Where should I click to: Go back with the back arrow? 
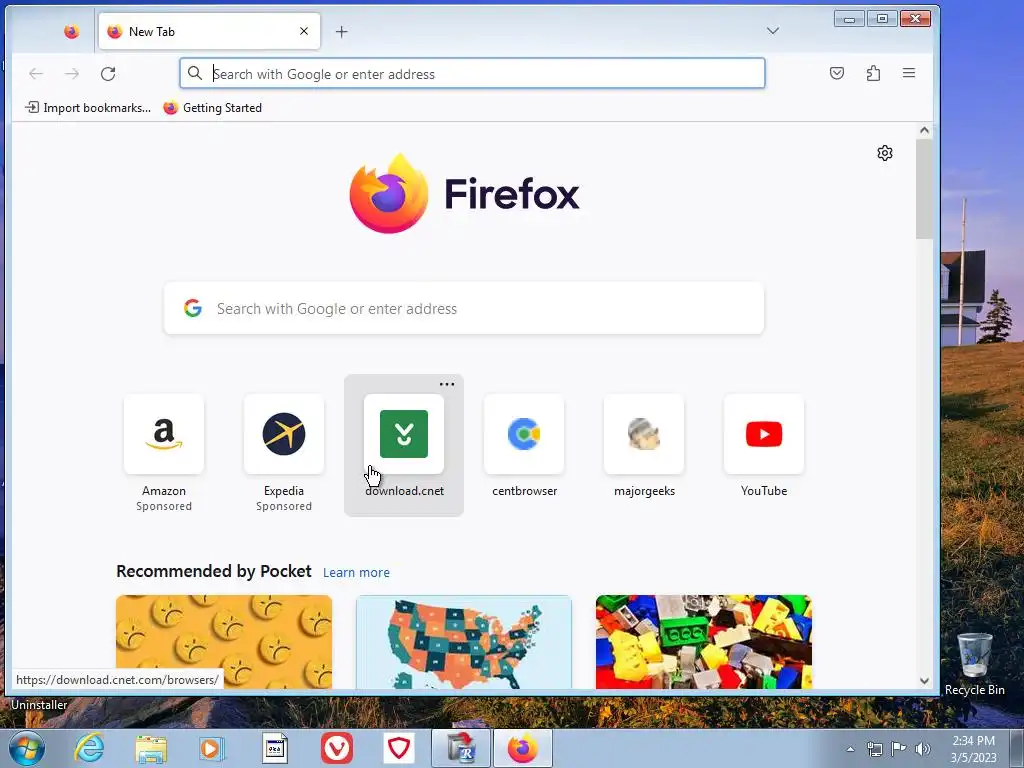[x=36, y=74]
